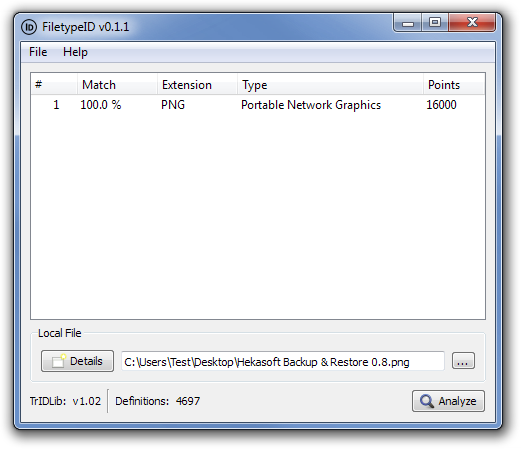This screenshot has height=449, width=521.
Task: Click the "Local File" group label
Action: [x=60, y=333]
